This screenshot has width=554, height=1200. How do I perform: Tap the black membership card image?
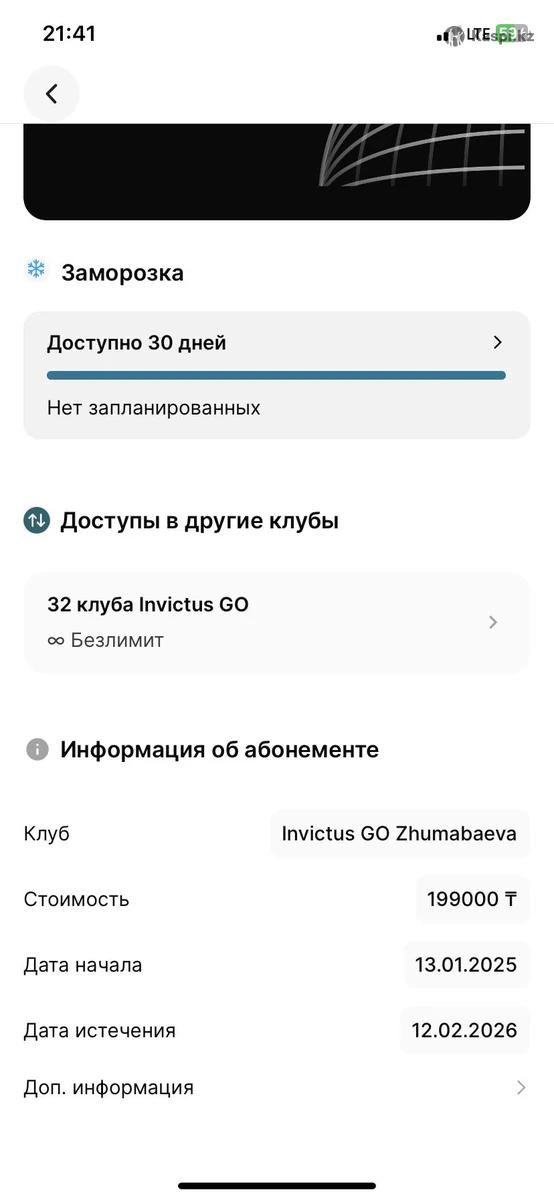[277, 172]
